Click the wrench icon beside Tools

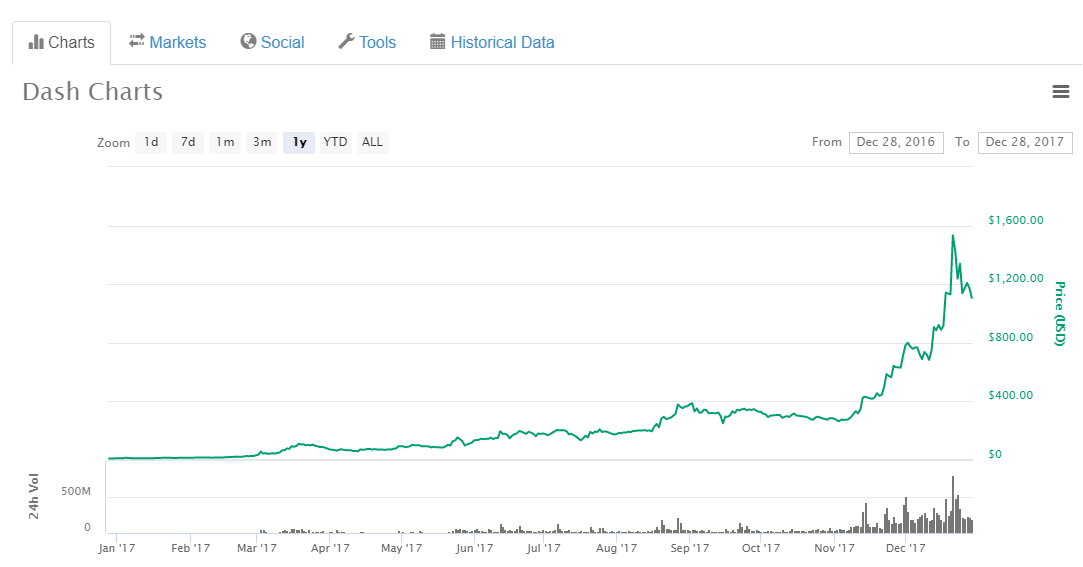[346, 41]
